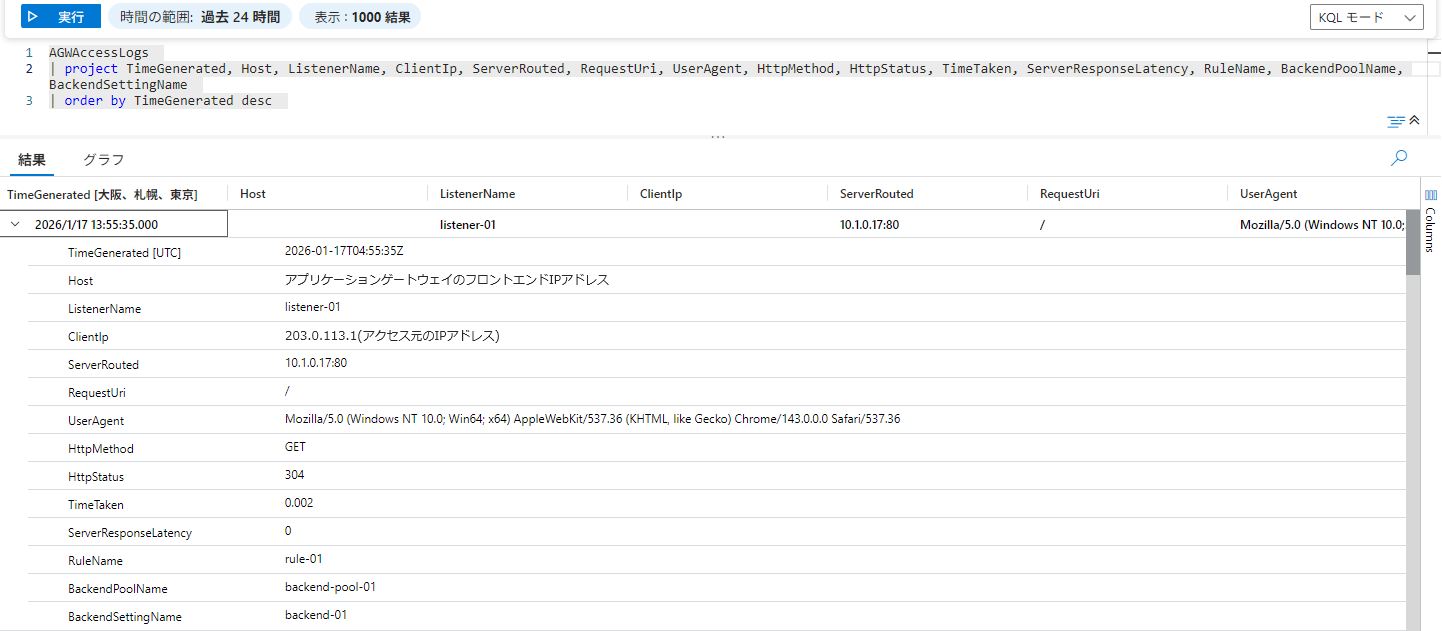The height and width of the screenshot is (631, 1442).
Task: Click the 実行 run query button
Action: (61, 17)
